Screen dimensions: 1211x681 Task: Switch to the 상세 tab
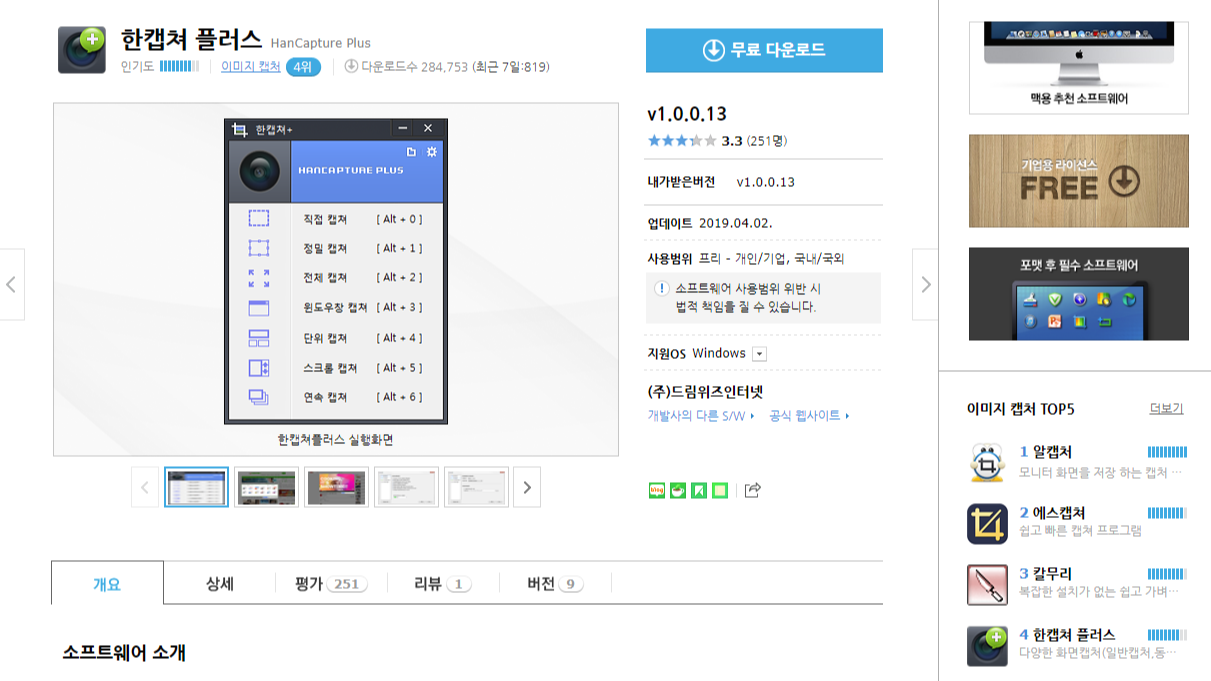[x=219, y=584]
